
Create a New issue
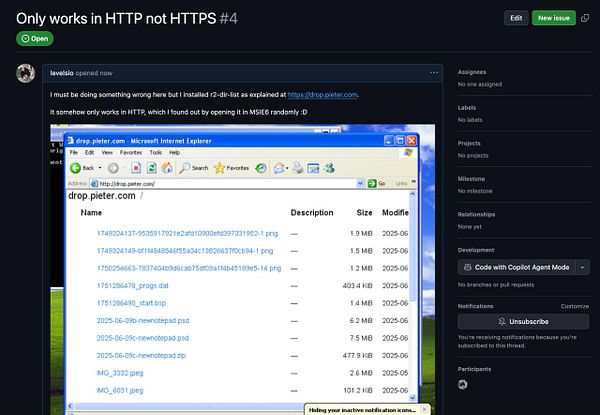[x=553, y=18]
